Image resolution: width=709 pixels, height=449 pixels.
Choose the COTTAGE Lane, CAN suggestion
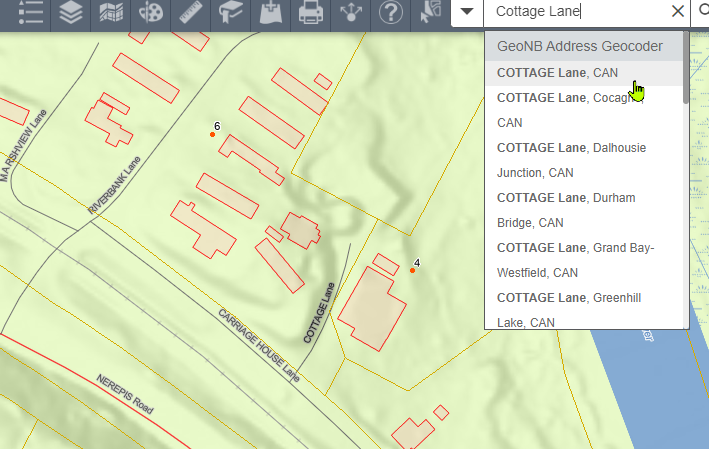tap(557, 72)
